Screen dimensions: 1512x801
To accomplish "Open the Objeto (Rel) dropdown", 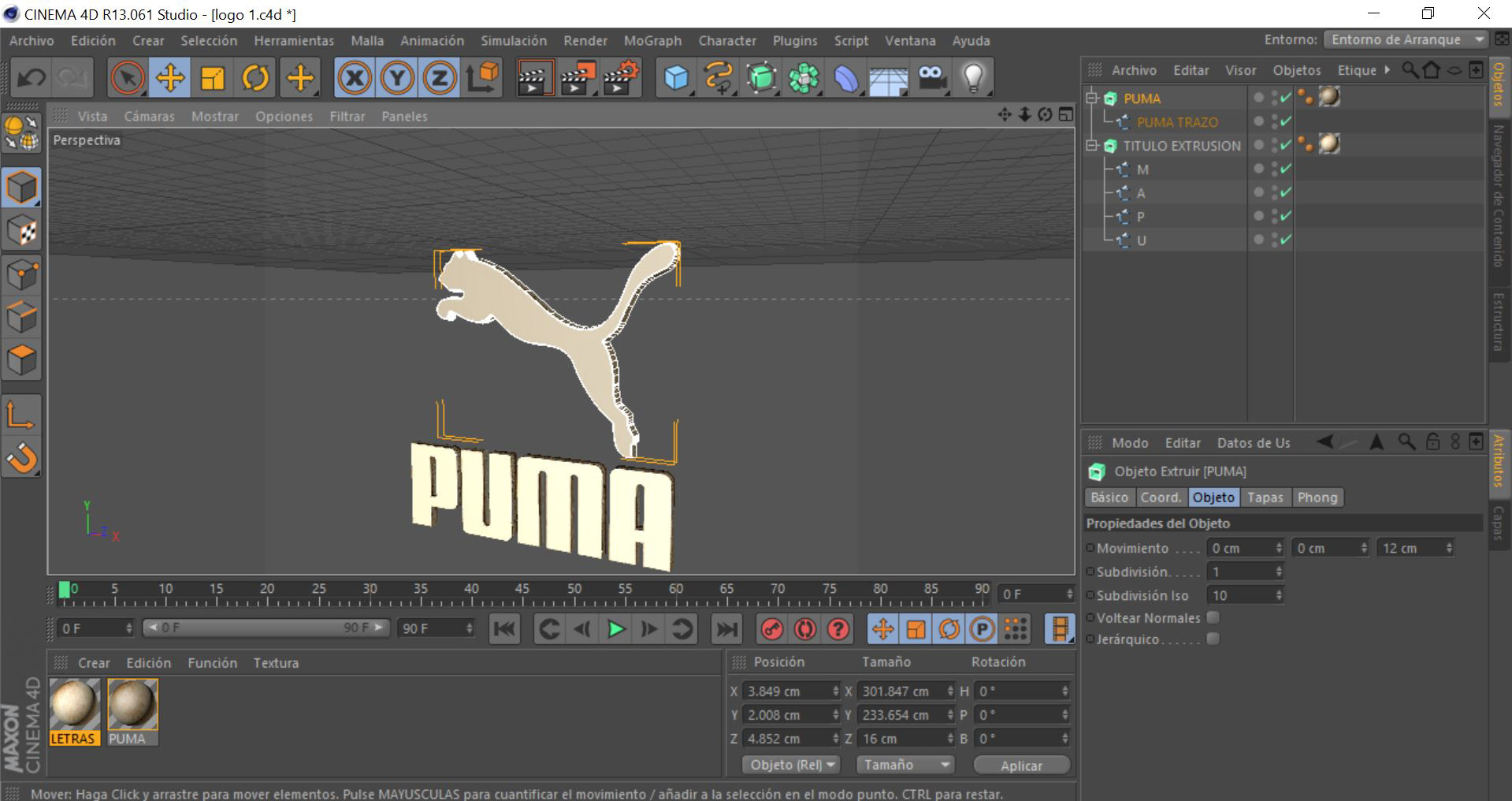I will tap(791, 765).
